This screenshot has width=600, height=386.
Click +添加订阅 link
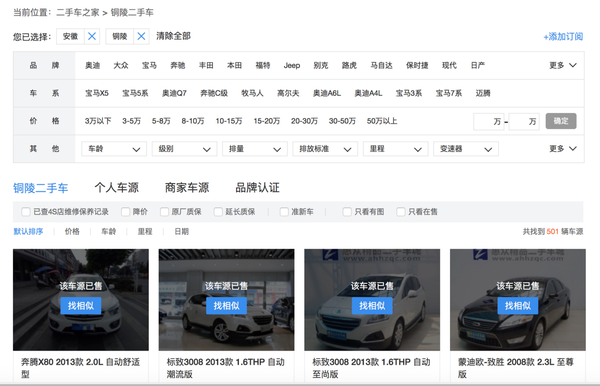point(563,37)
